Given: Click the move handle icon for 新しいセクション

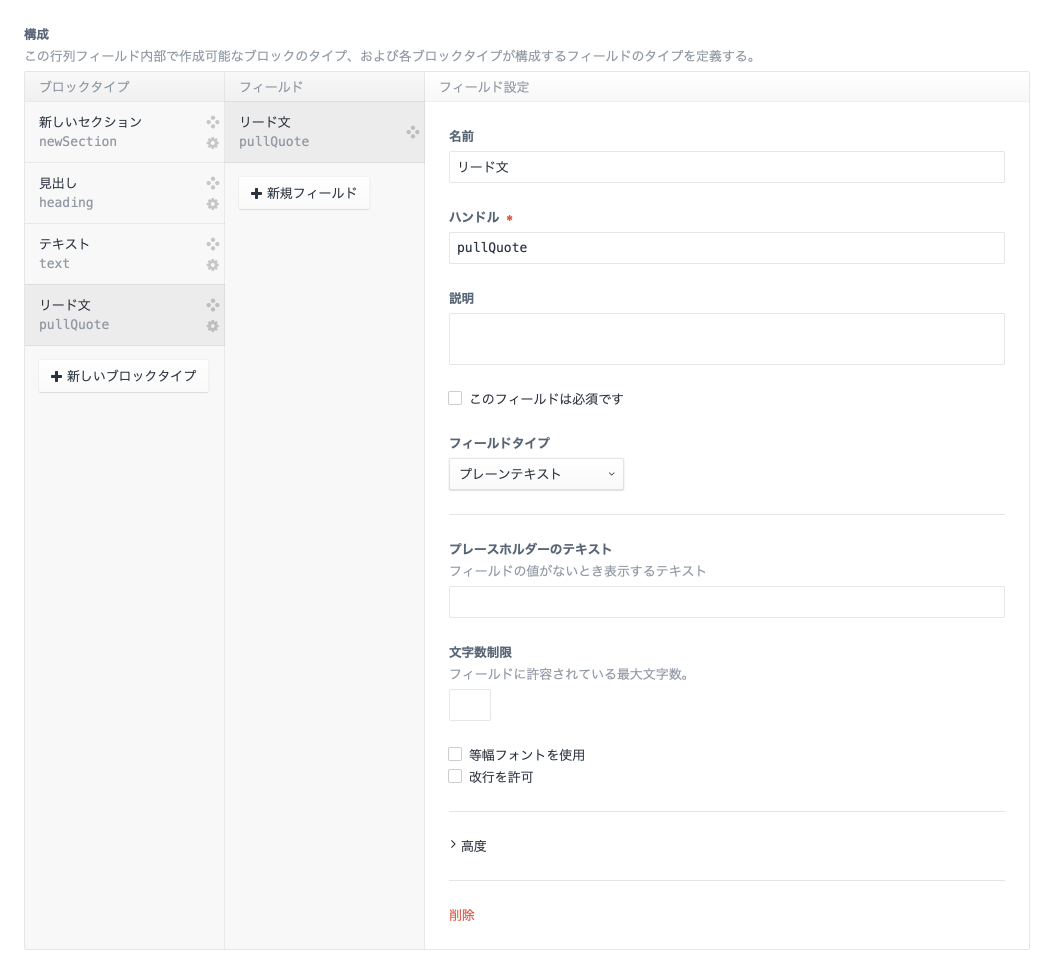Looking at the screenshot, I should [x=212, y=122].
